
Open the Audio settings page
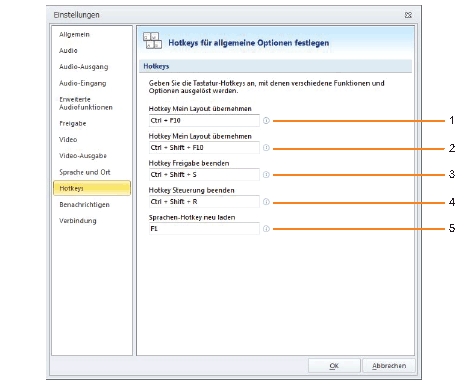(68, 50)
